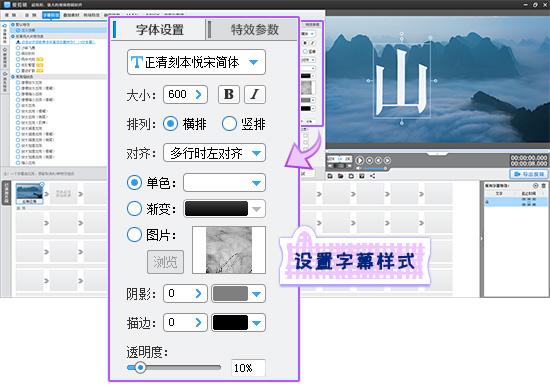Screen dimensions: 550x389
Task: Click the 导出视频 export button
Action: click(x=529, y=174)
